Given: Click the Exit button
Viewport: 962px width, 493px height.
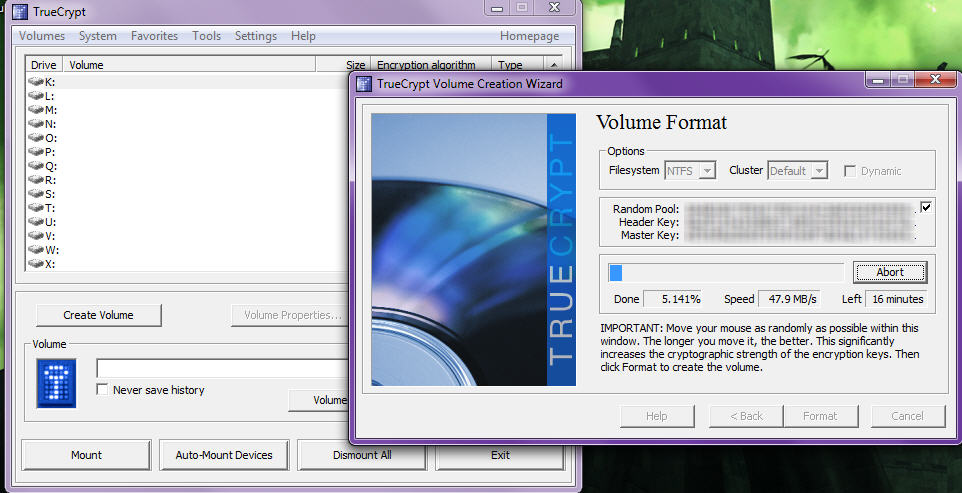Looking at the screenshot, I should pos(500,455).
